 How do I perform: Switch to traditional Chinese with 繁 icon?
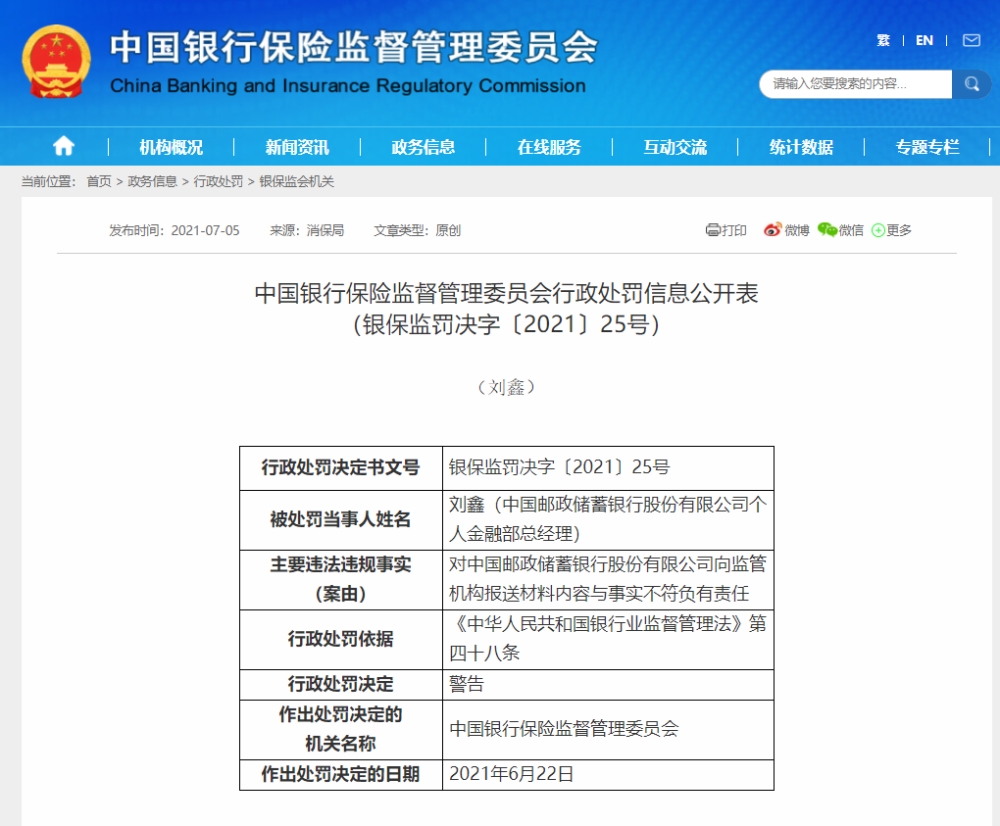click(883, 40)
